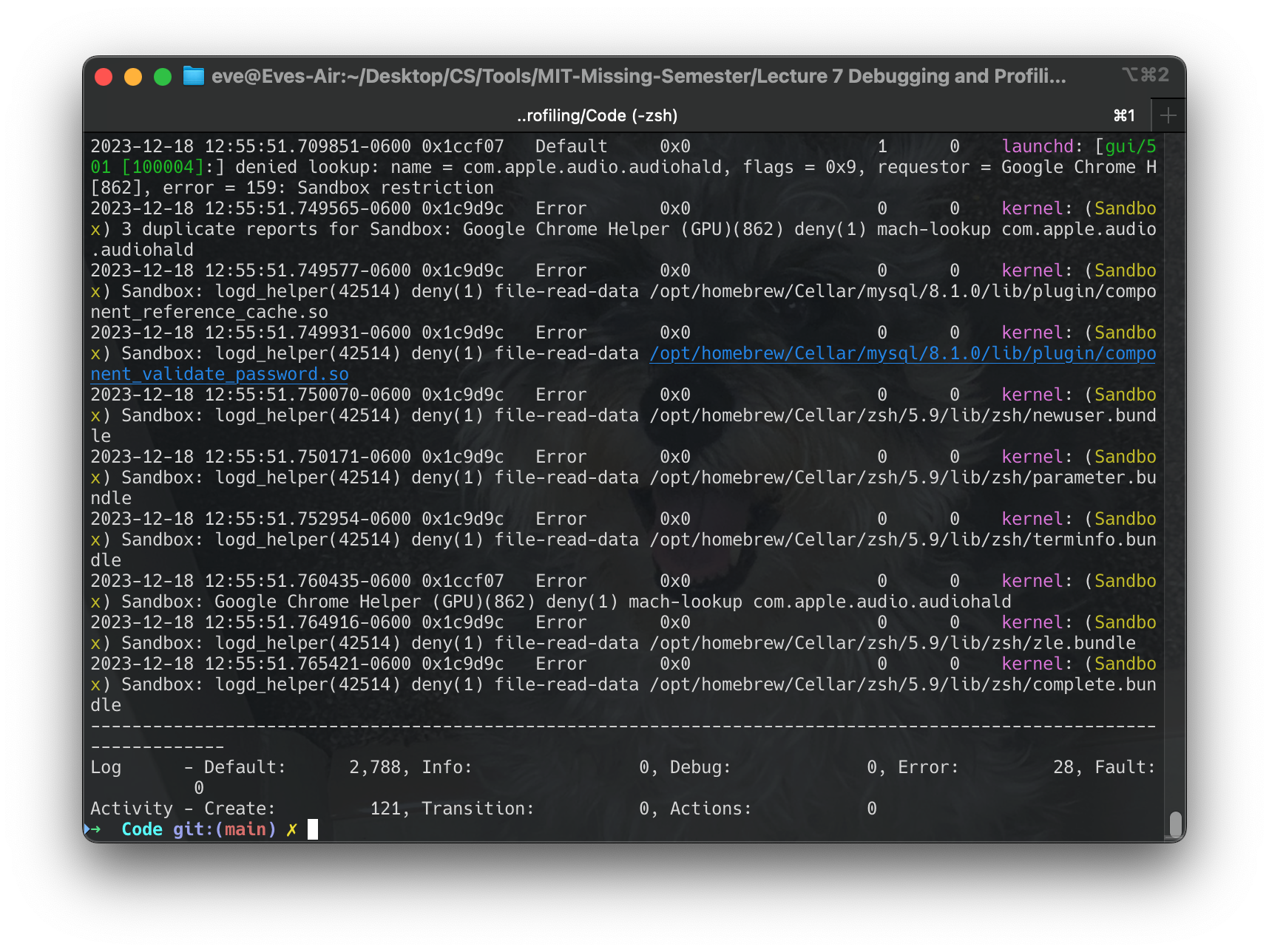The height and width of the screenshot is (952, 1269).
Task: Click the Code directory name in the prompt
Action: (x=143, y=829)
